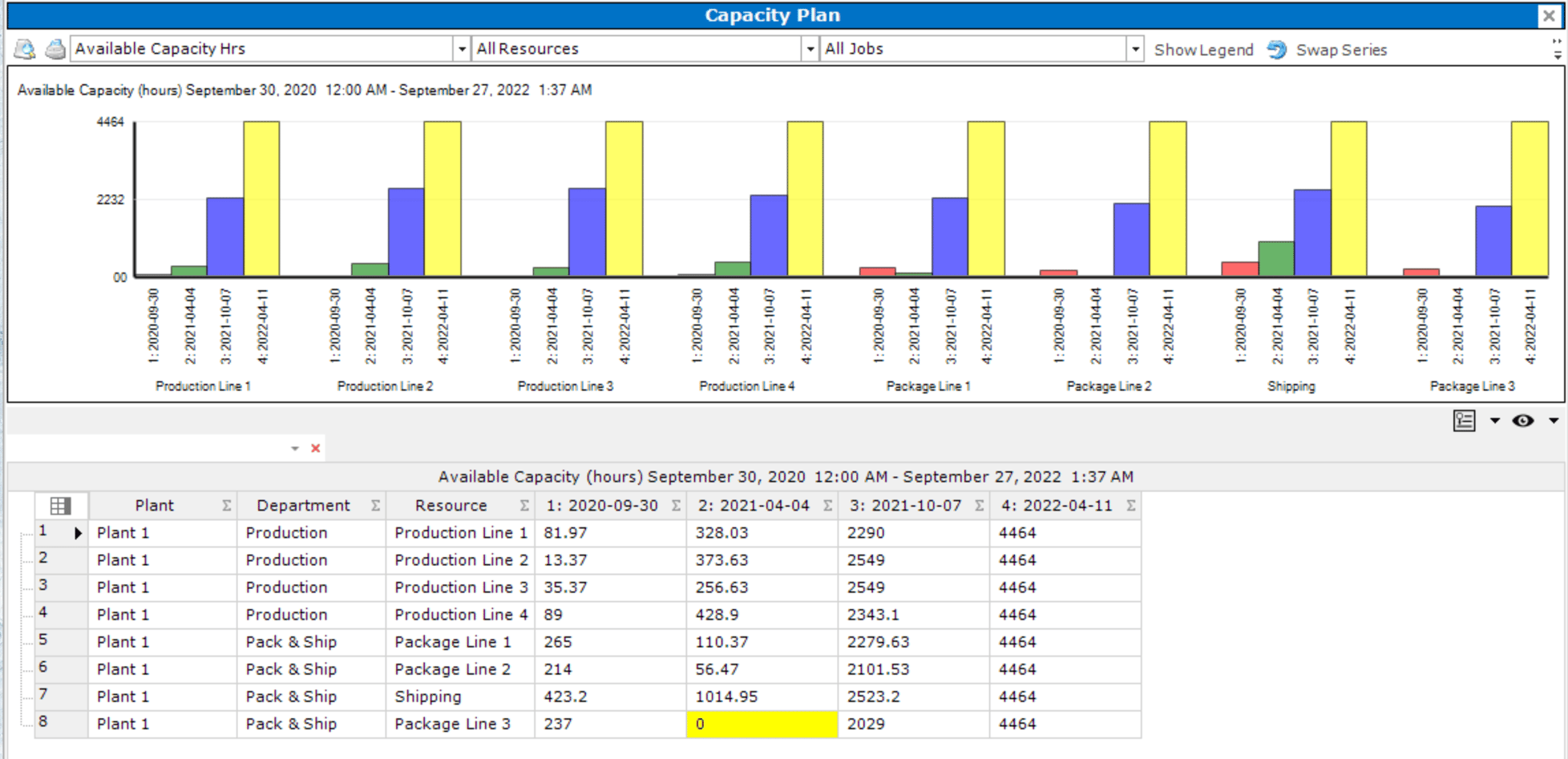
Task: Click the Sigma icon in the Plant column
Action: tap(227, 505)
